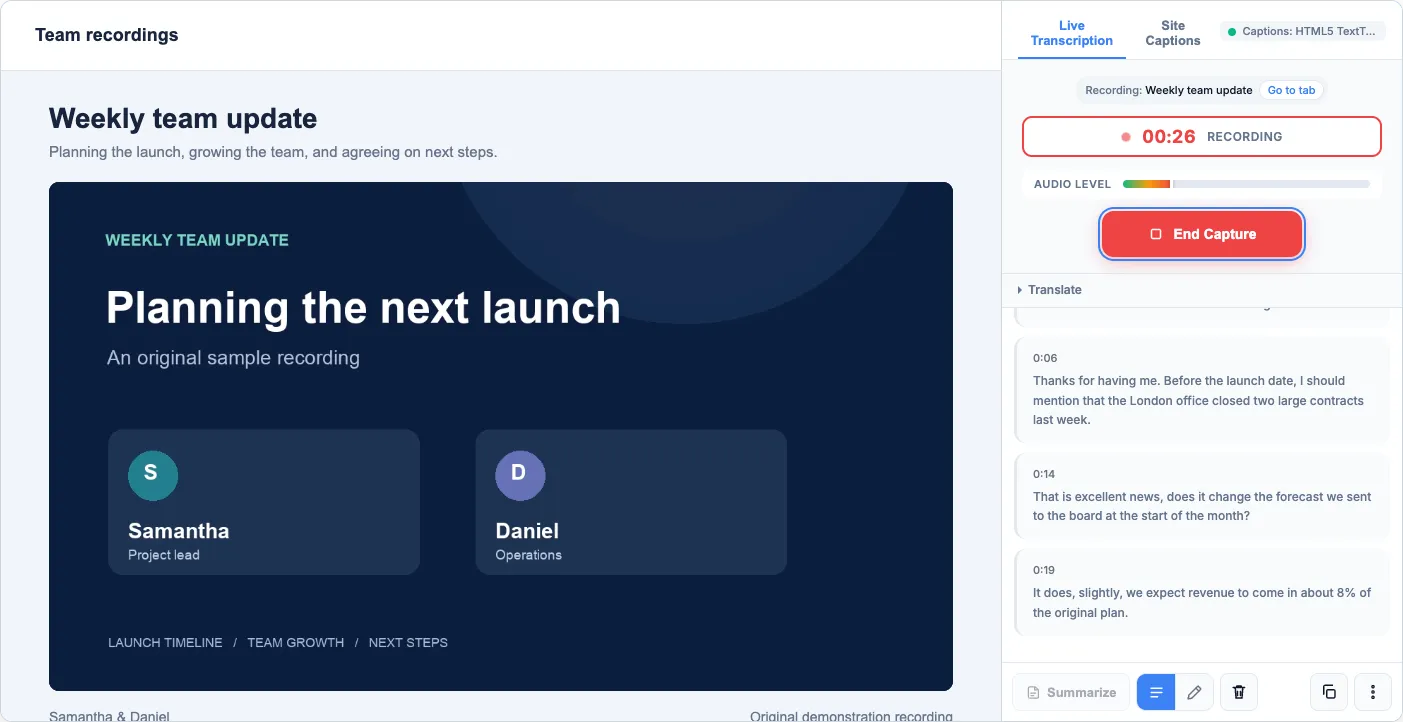Follow the Go to tab link
The height and width of the screenshot is (722, 1403).
[x=1291, y=90]
